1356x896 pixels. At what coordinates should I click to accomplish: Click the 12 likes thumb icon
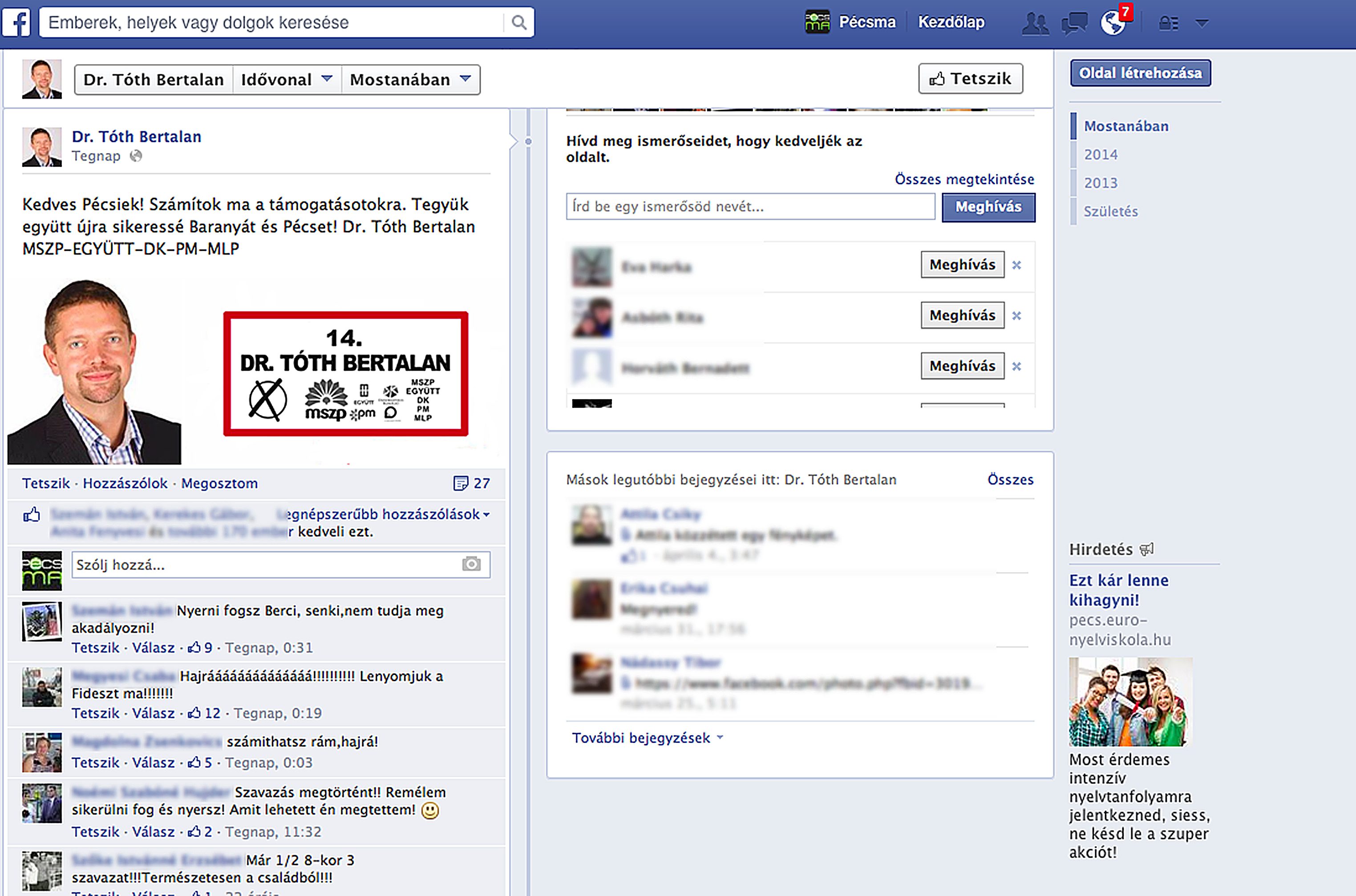point(194,713)
